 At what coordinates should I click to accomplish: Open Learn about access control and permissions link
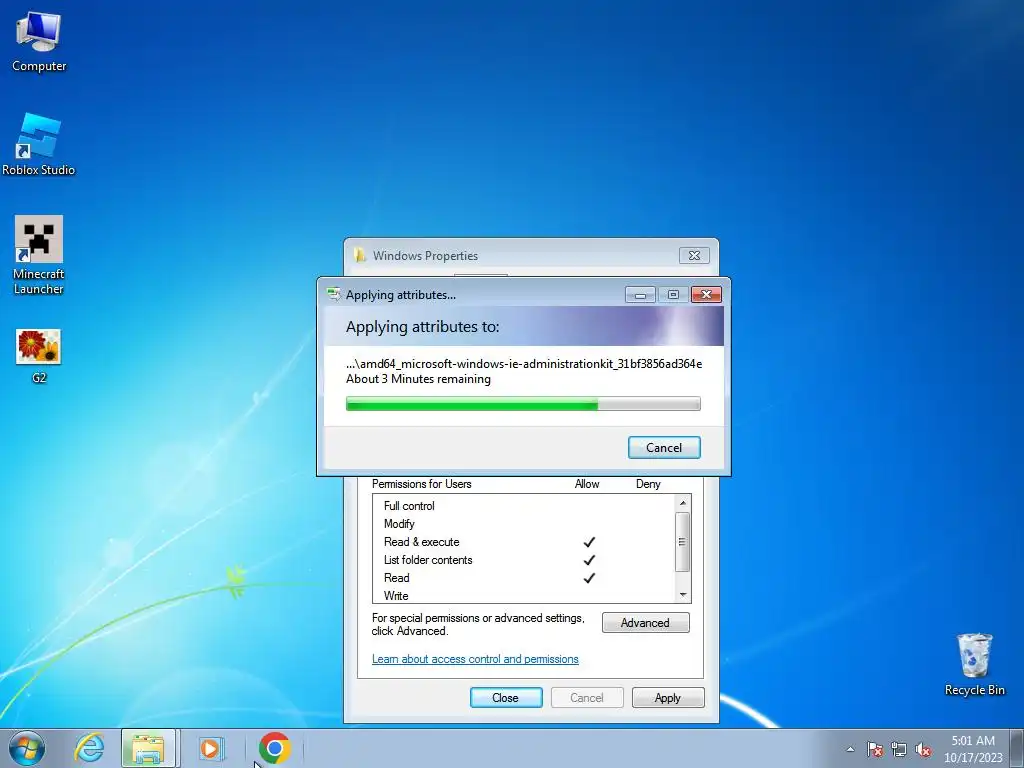click(475, 659)
